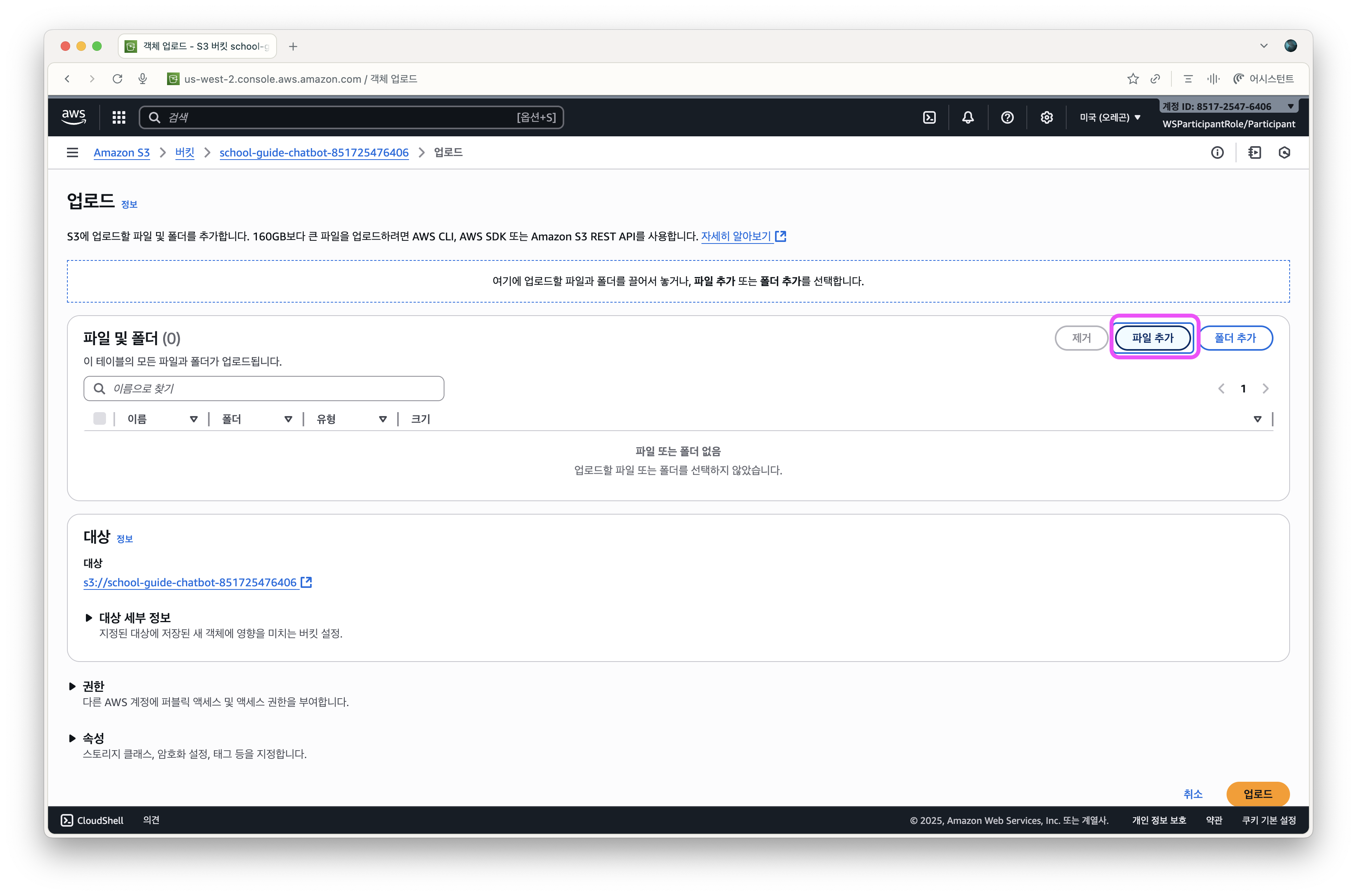Click the 취소 cancel link
This screenshot has height=896, width=1357.
[1193, 794]
